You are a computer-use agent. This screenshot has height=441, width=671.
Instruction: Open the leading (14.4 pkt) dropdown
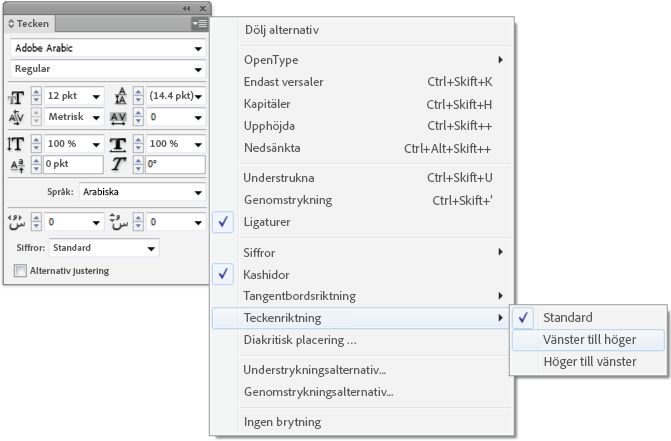199,96
